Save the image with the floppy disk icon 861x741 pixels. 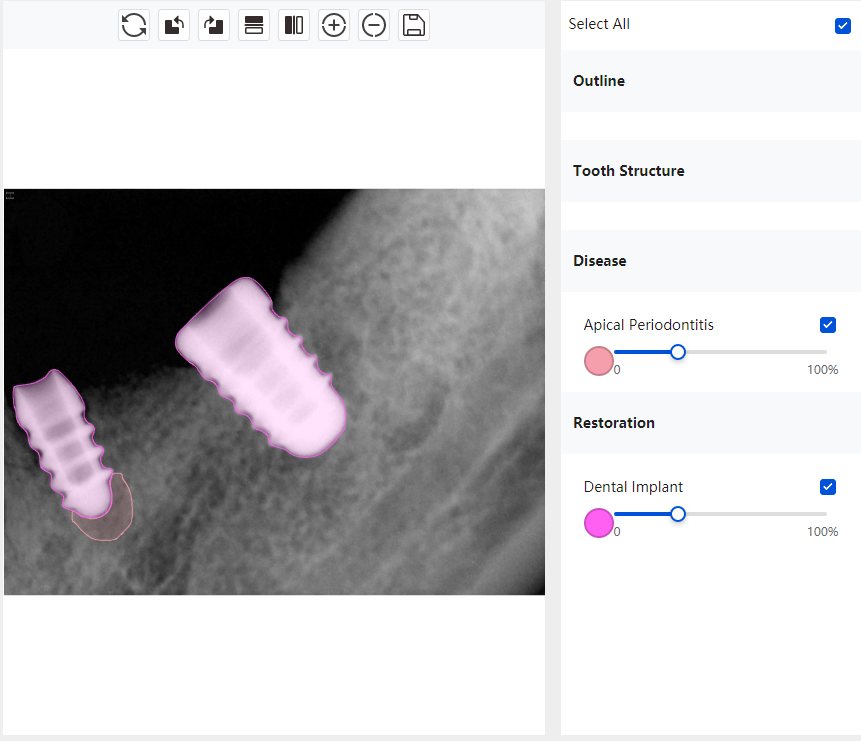click(x=414, y=26)
